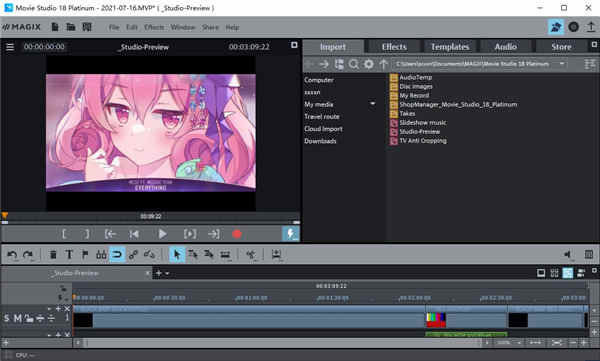This screenshot has width=600, height=361.
Task: Go to beginning of the movie
Action: point(134,234)
